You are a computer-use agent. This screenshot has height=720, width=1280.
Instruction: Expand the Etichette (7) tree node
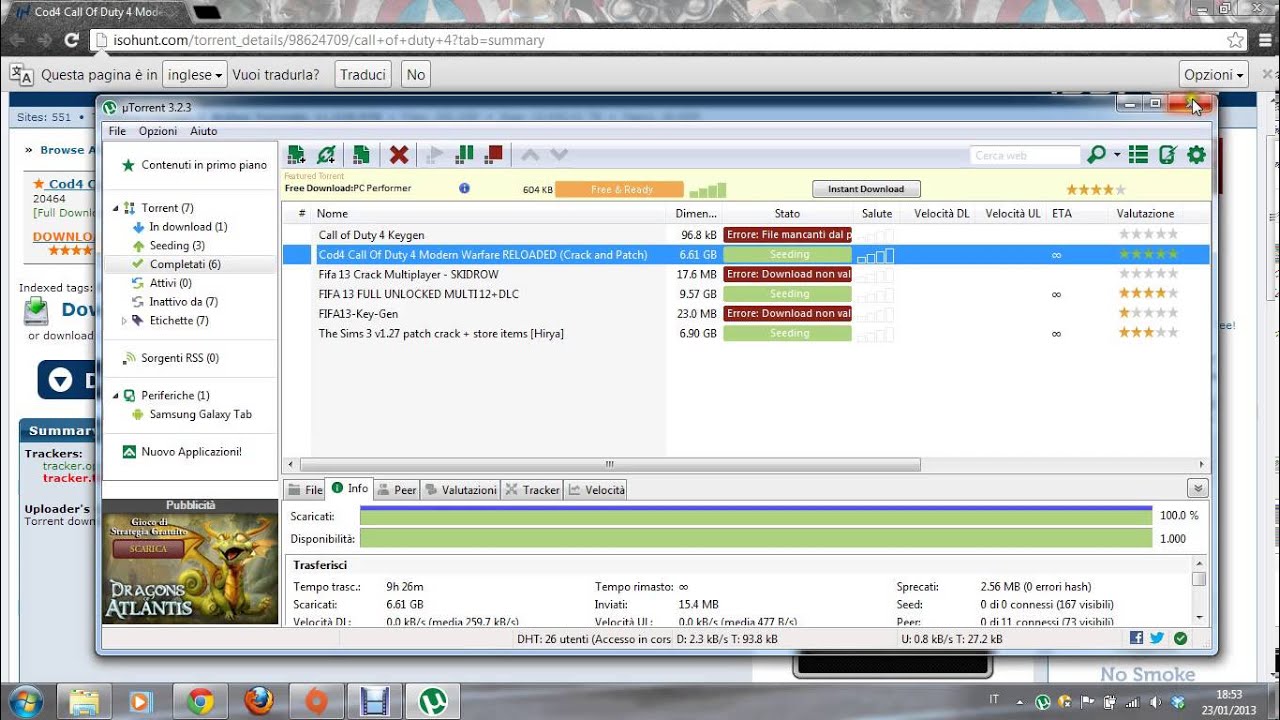(x=124, y=321)
